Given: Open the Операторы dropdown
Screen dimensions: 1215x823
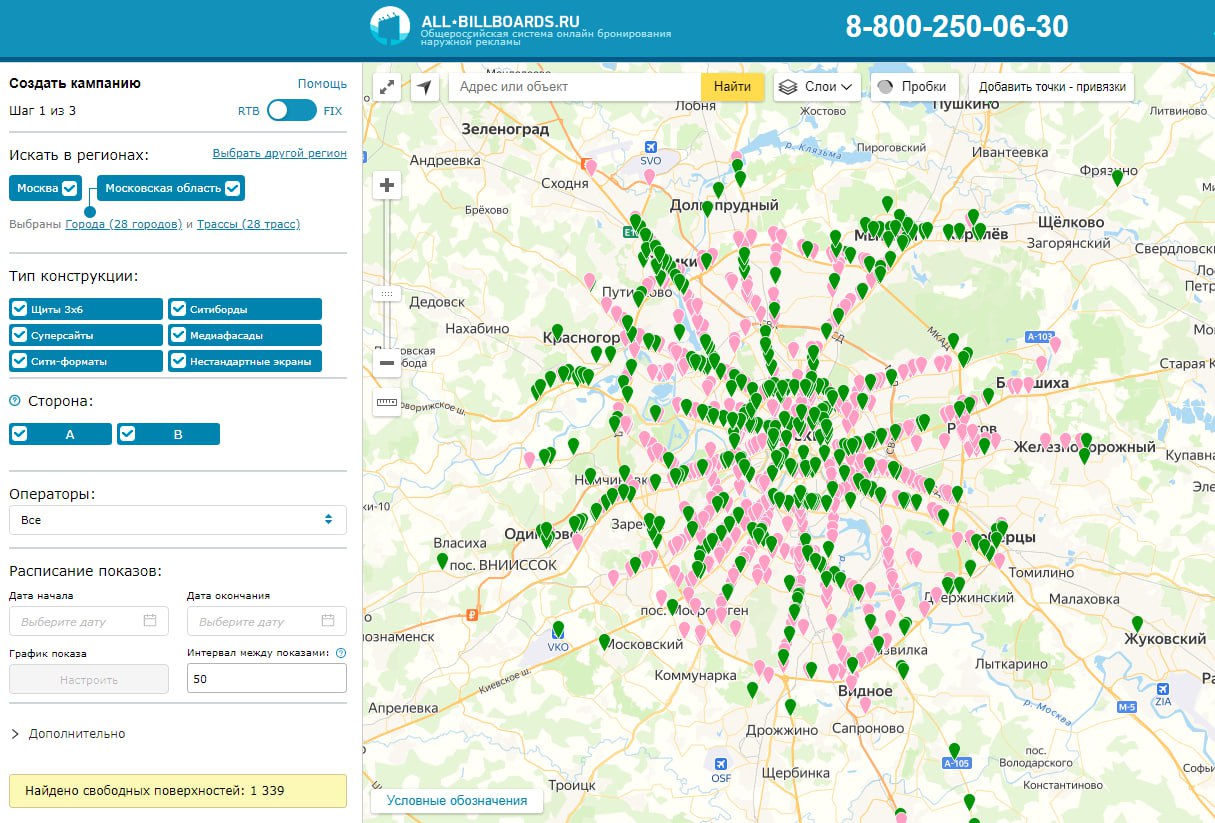Looking at the screenshot, I should pyautogui.click(x=178, y=520).
